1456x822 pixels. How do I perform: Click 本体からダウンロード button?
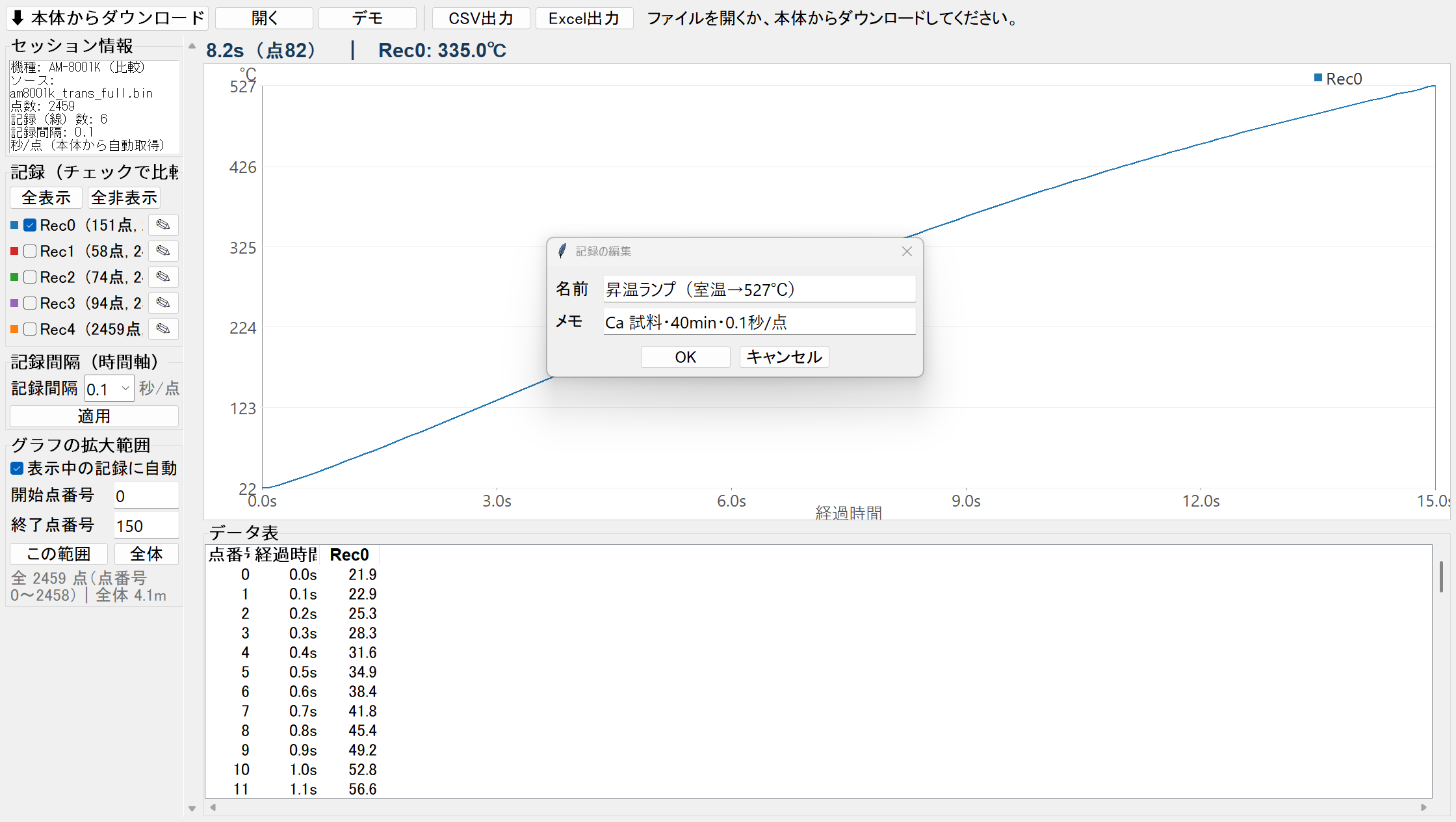point(107,18)
